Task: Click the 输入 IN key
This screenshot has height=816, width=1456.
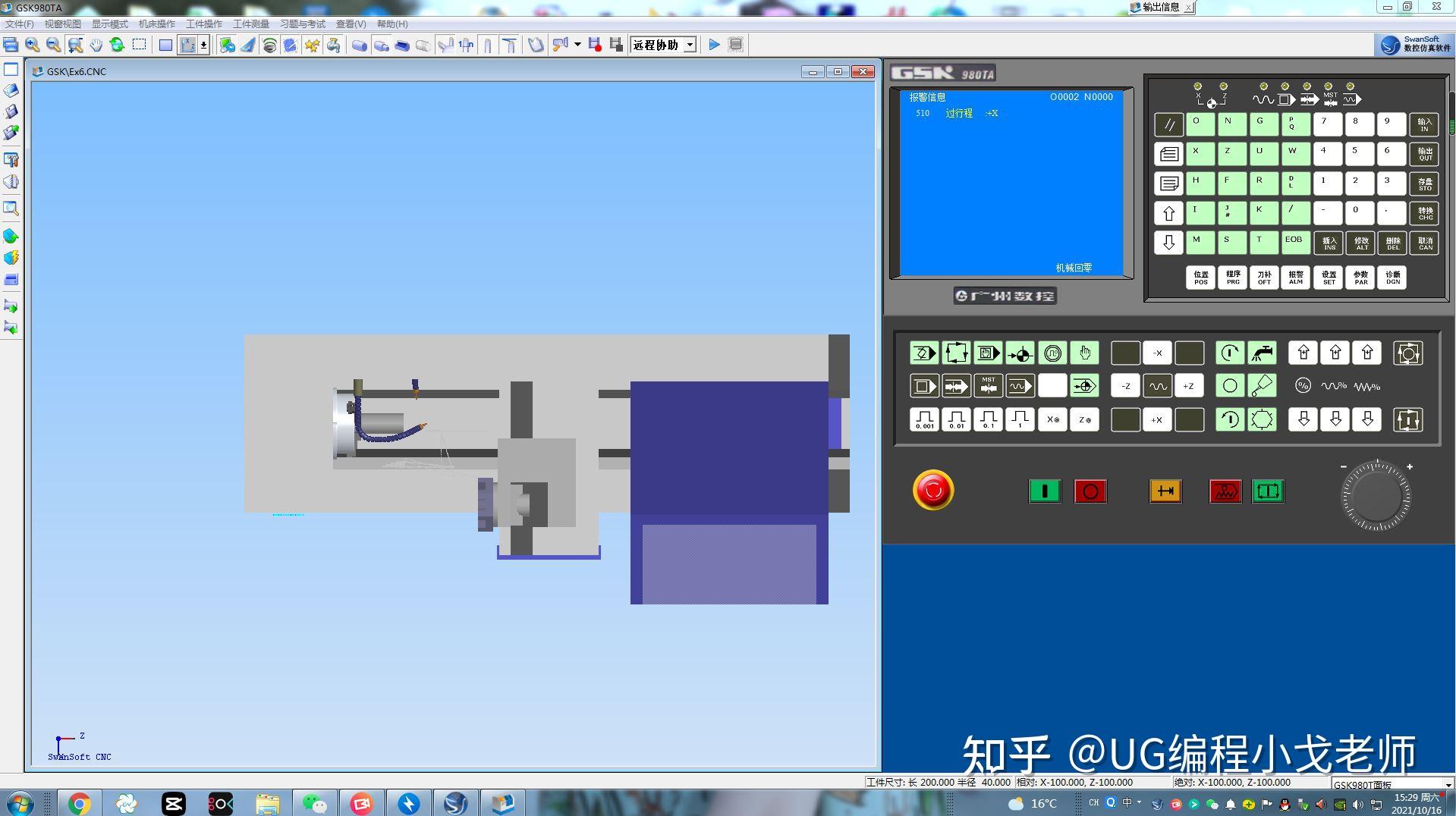Action: pyautogui.click(x=1424, y=124)
